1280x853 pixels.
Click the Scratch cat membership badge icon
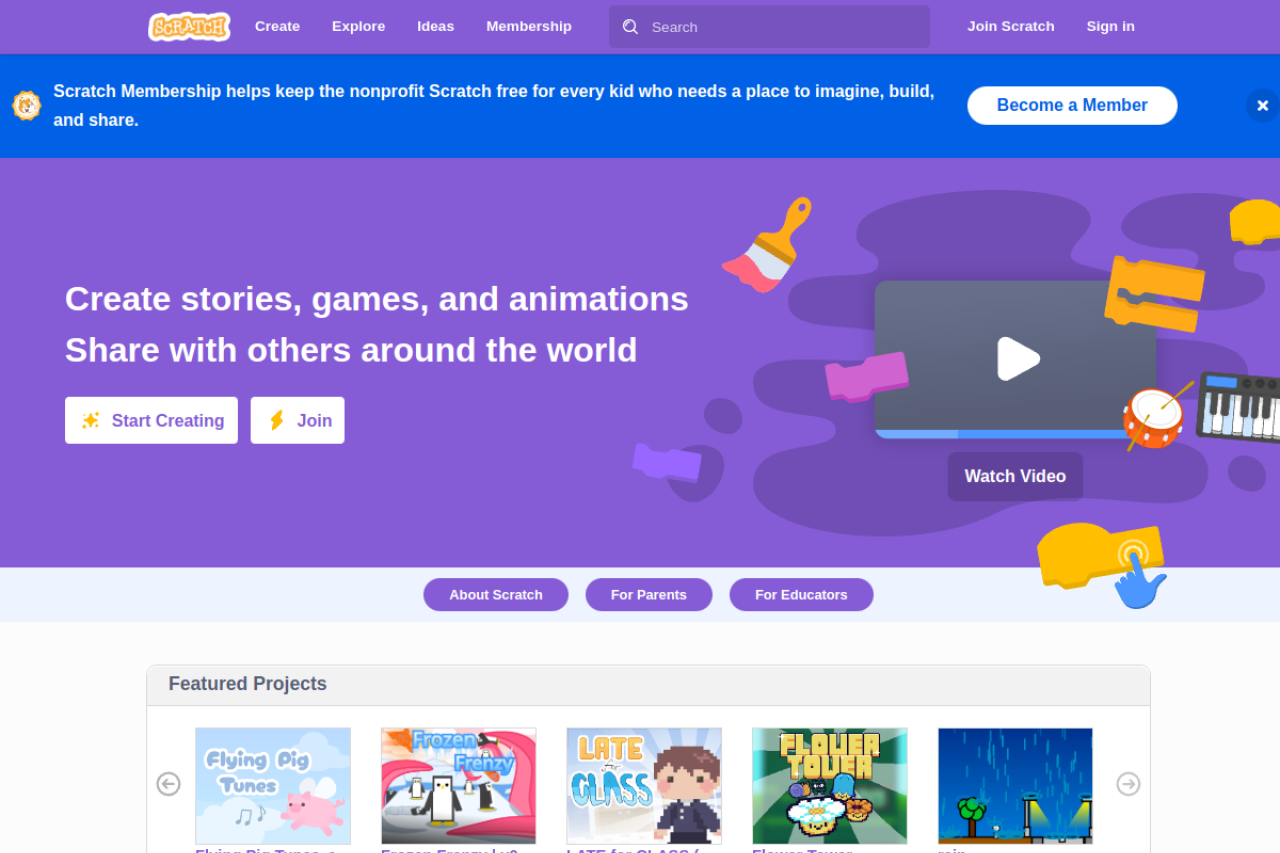pos(27,105)
